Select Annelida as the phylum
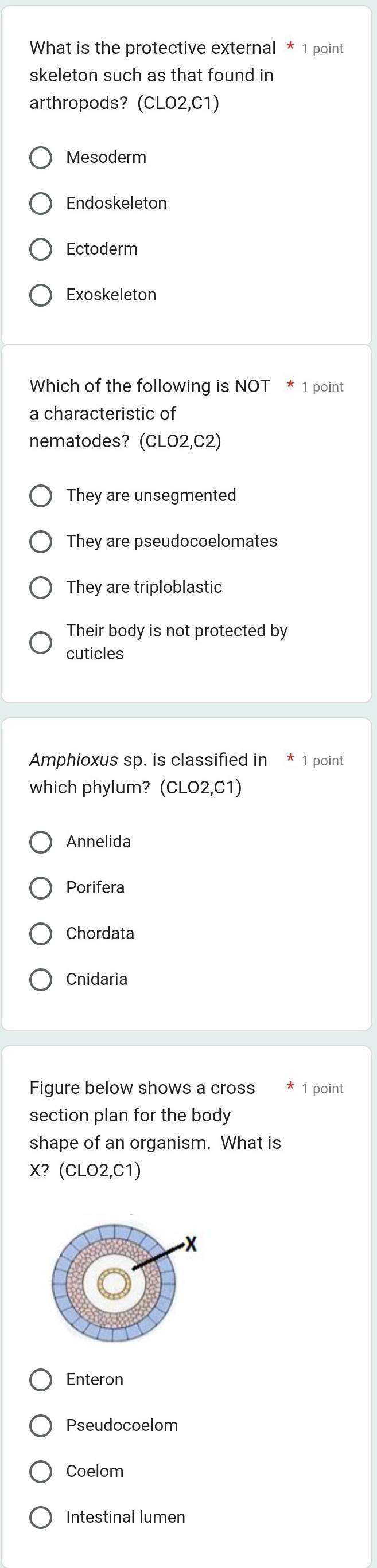 pos(41,842)
